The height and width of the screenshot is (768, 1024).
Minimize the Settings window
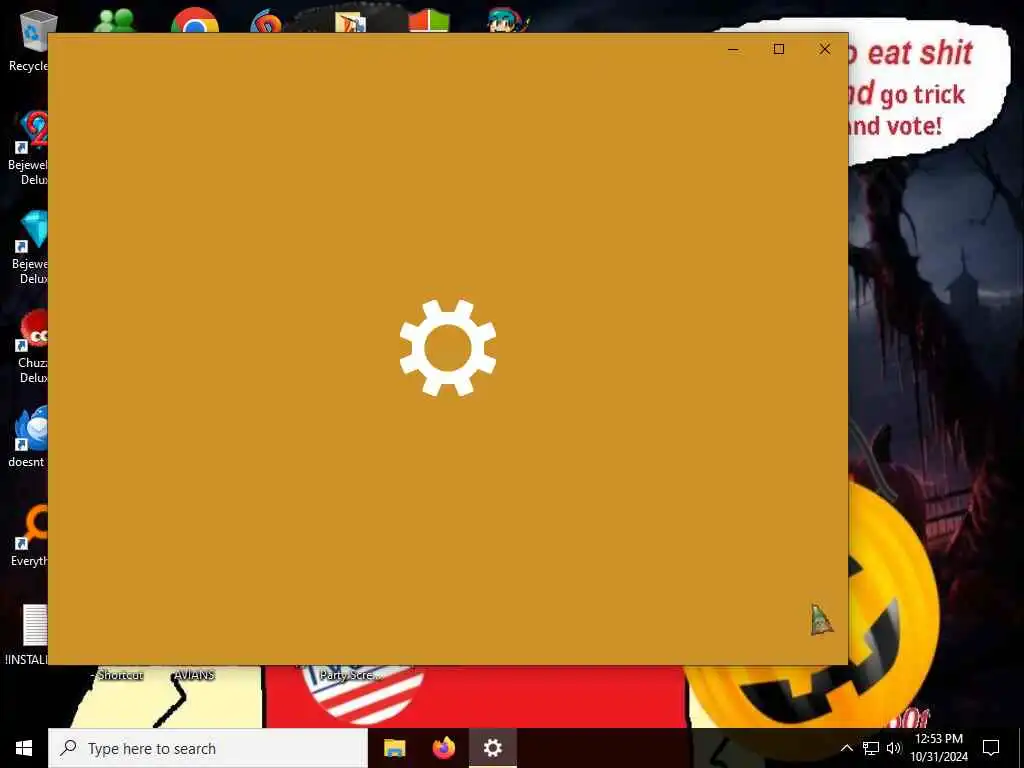[x=733, y=49]
